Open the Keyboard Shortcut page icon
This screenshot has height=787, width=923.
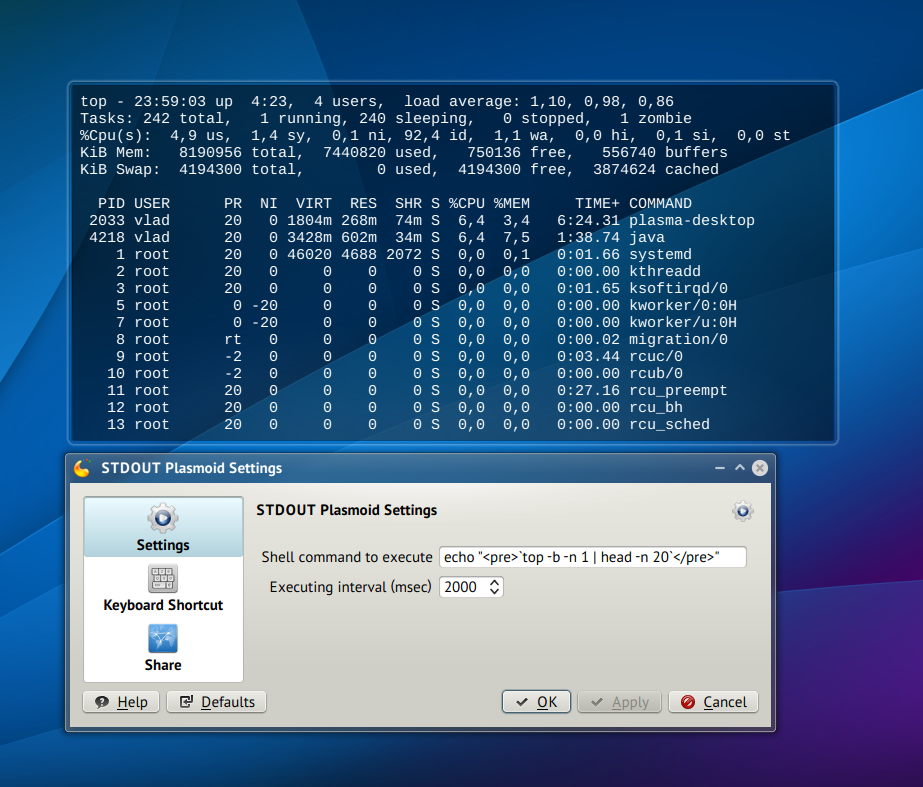pyautogui.click(x=163, y=579)
